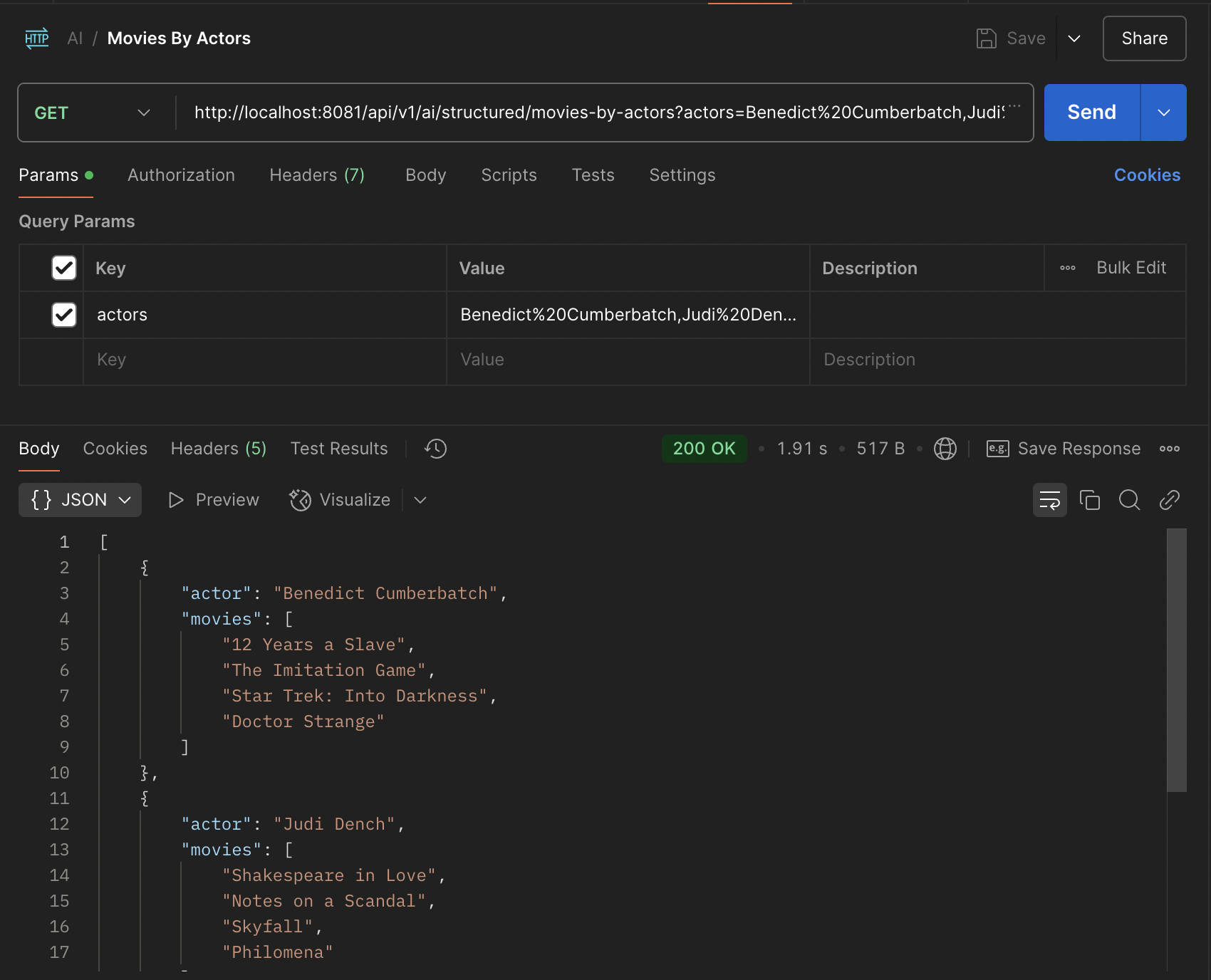
Task: Click the Save disk icon
Action: click(x=986, y=38)
